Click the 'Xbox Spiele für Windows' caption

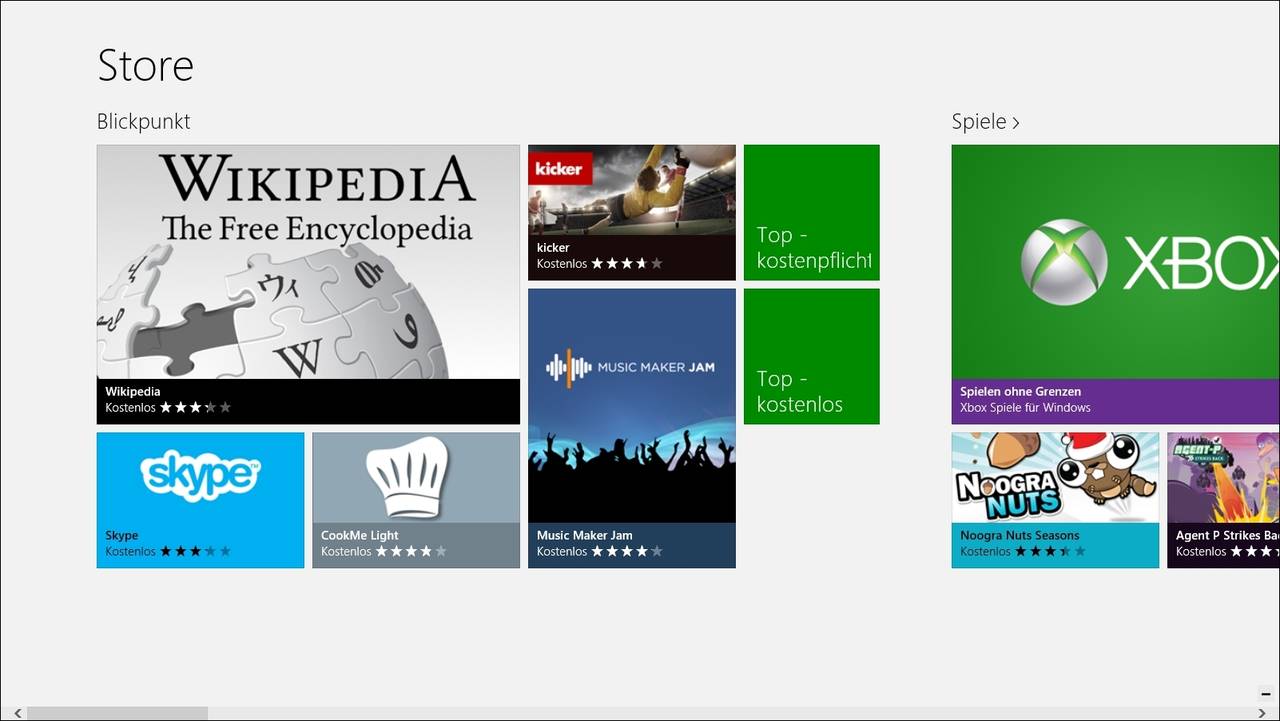[x=1025, y=407]
